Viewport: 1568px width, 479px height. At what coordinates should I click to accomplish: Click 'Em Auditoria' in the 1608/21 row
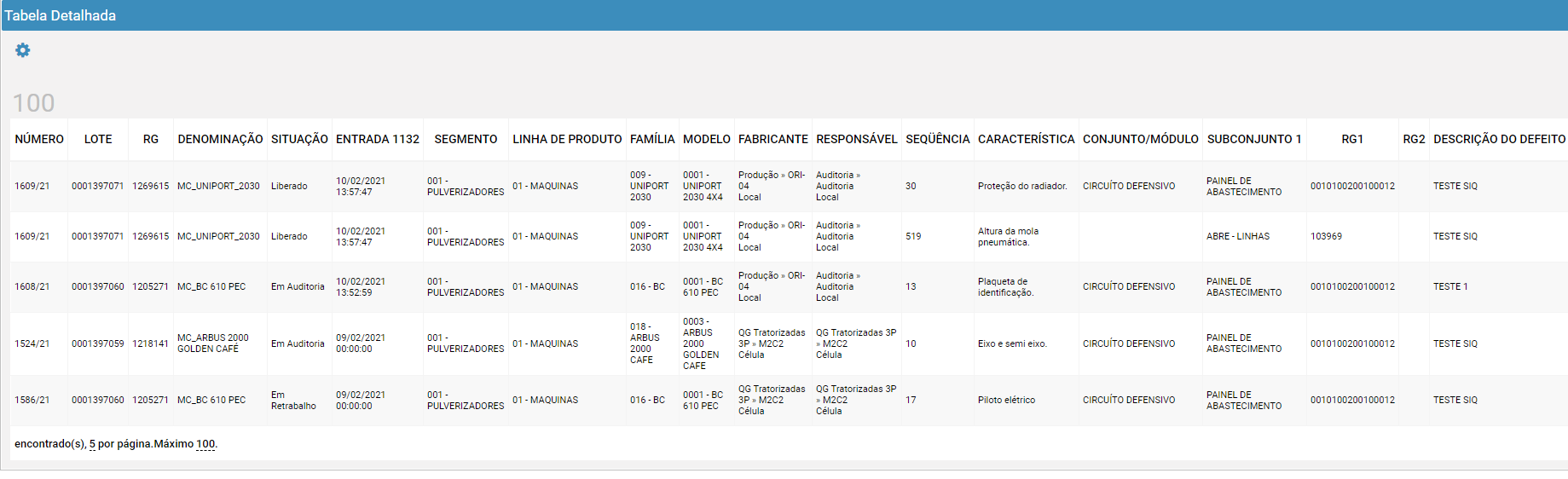[x=298, y=286]
